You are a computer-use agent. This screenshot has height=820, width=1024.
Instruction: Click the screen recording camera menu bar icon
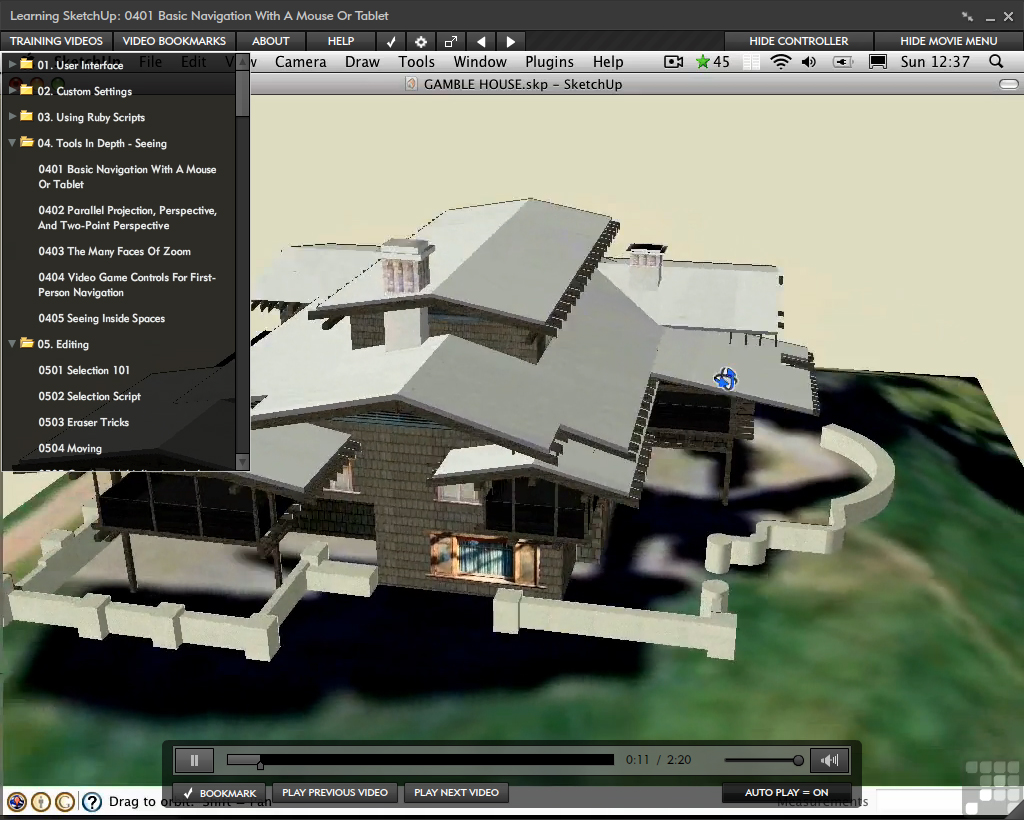(x=673, y=62)
